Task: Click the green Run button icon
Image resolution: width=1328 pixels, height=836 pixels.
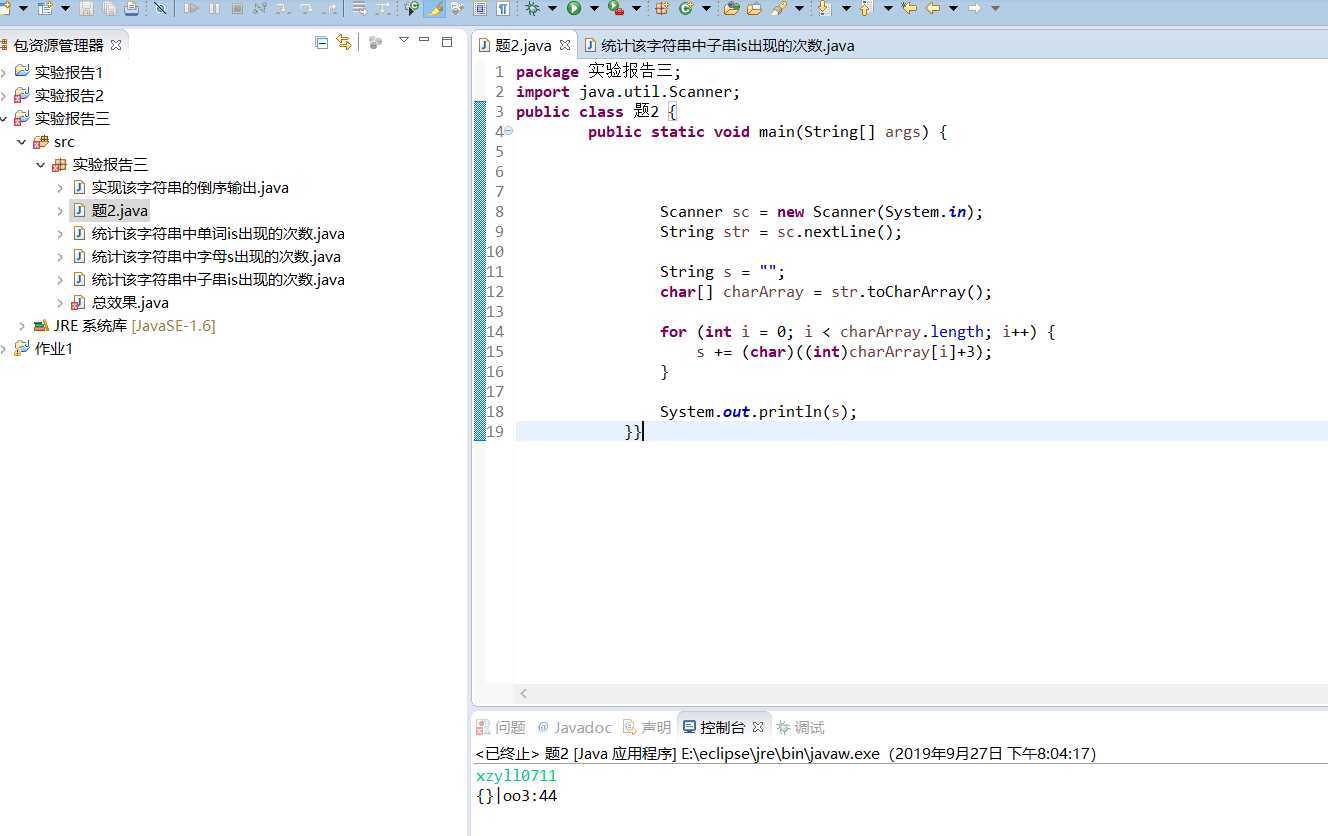Action: tap(574, 8)
